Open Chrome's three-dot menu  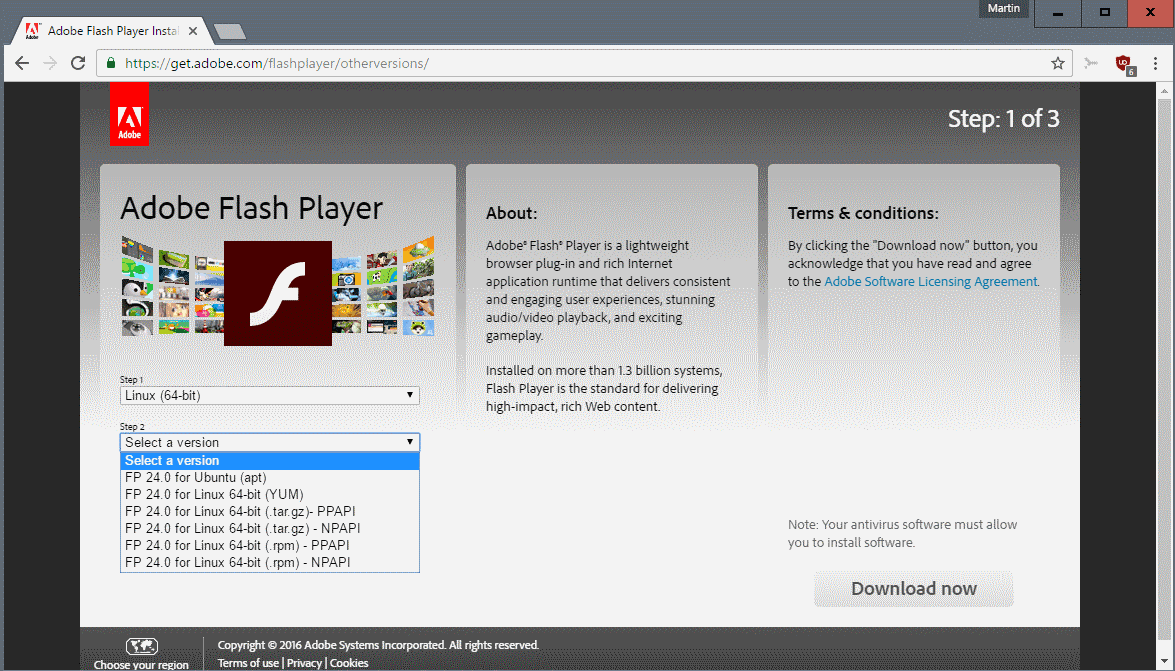[1157, 62]
